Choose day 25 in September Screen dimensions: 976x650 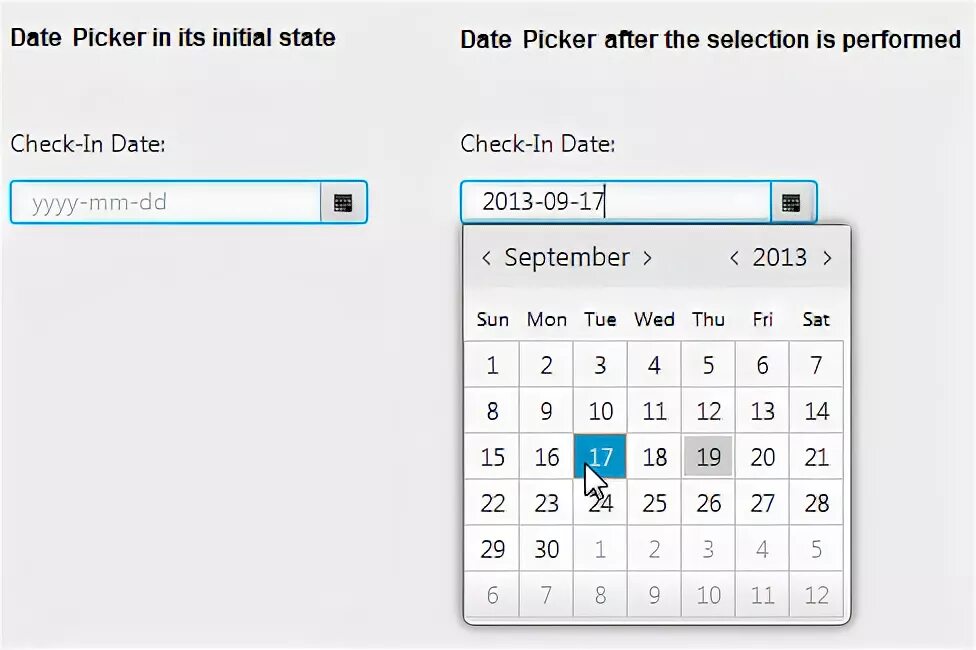pos(654,503)
